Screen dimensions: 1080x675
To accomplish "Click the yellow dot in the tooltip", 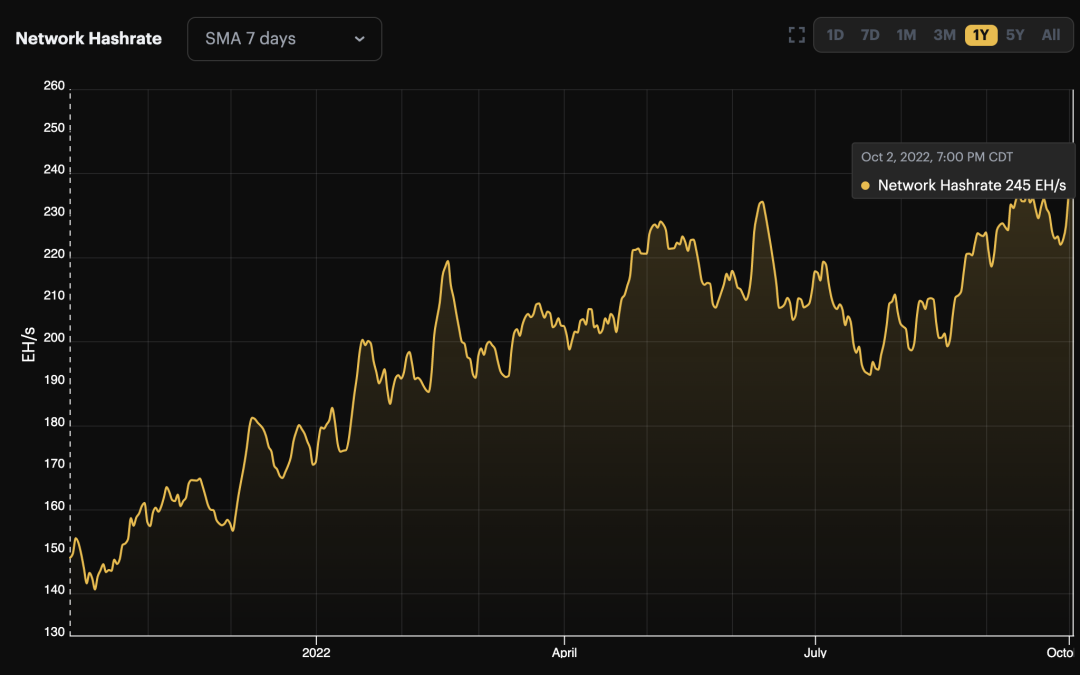I will pyautogui.click(x=865, y=185).
